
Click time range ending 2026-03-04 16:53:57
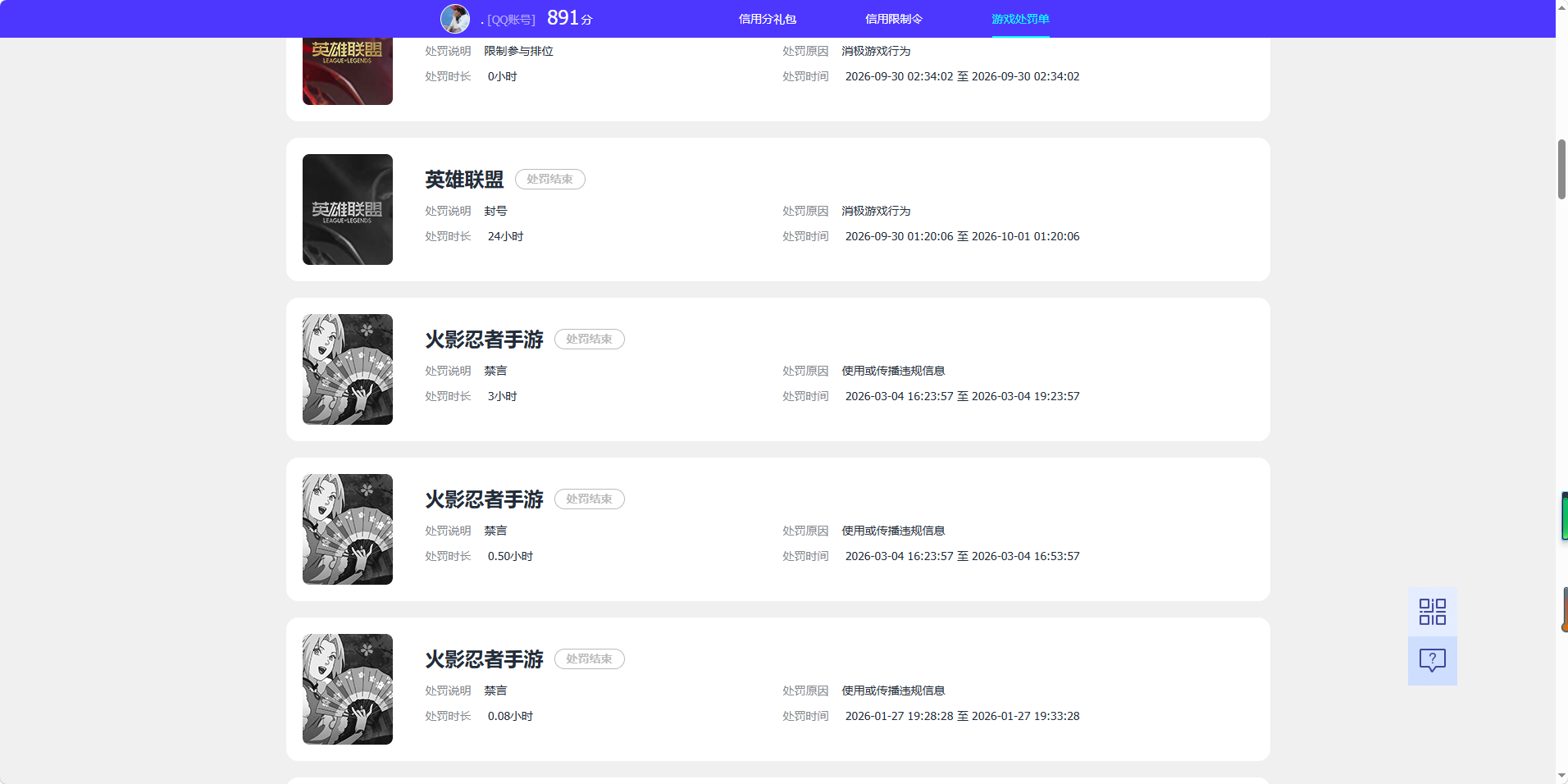(962, 556)
